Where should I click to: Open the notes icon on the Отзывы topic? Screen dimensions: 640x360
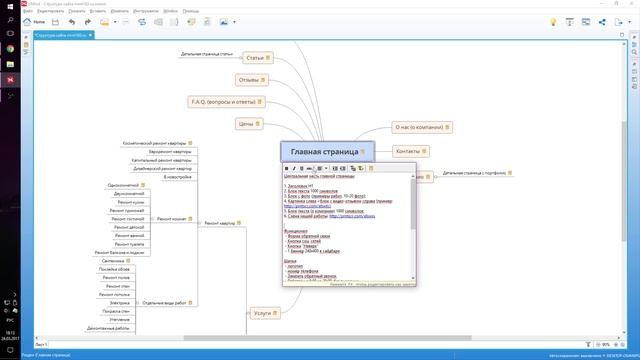coord(263,80)
